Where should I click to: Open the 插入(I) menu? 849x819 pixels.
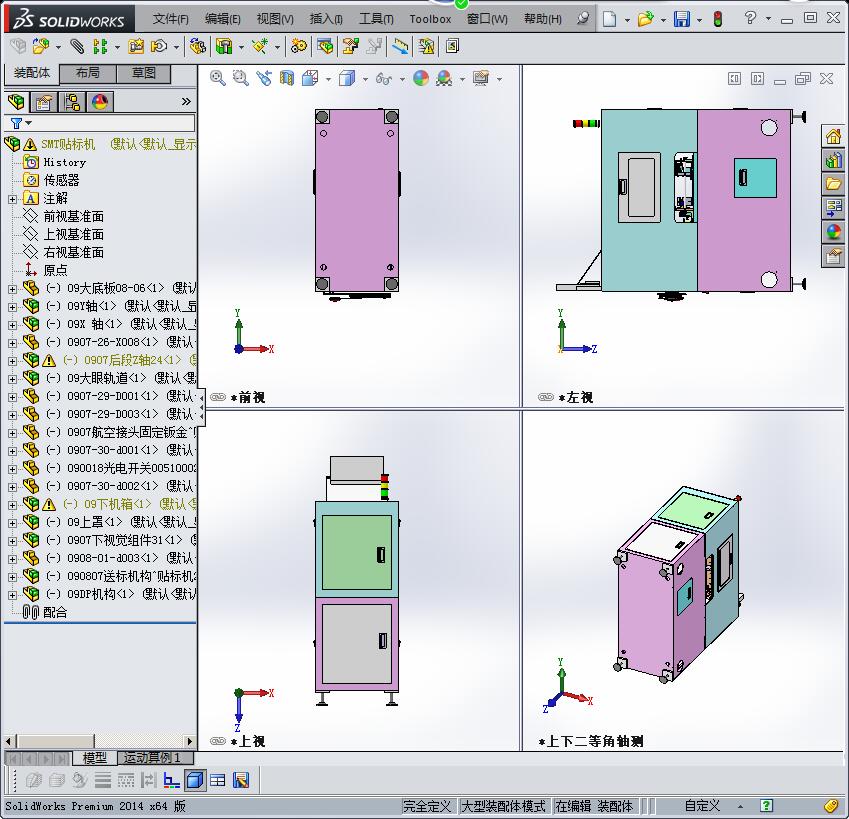326,19
